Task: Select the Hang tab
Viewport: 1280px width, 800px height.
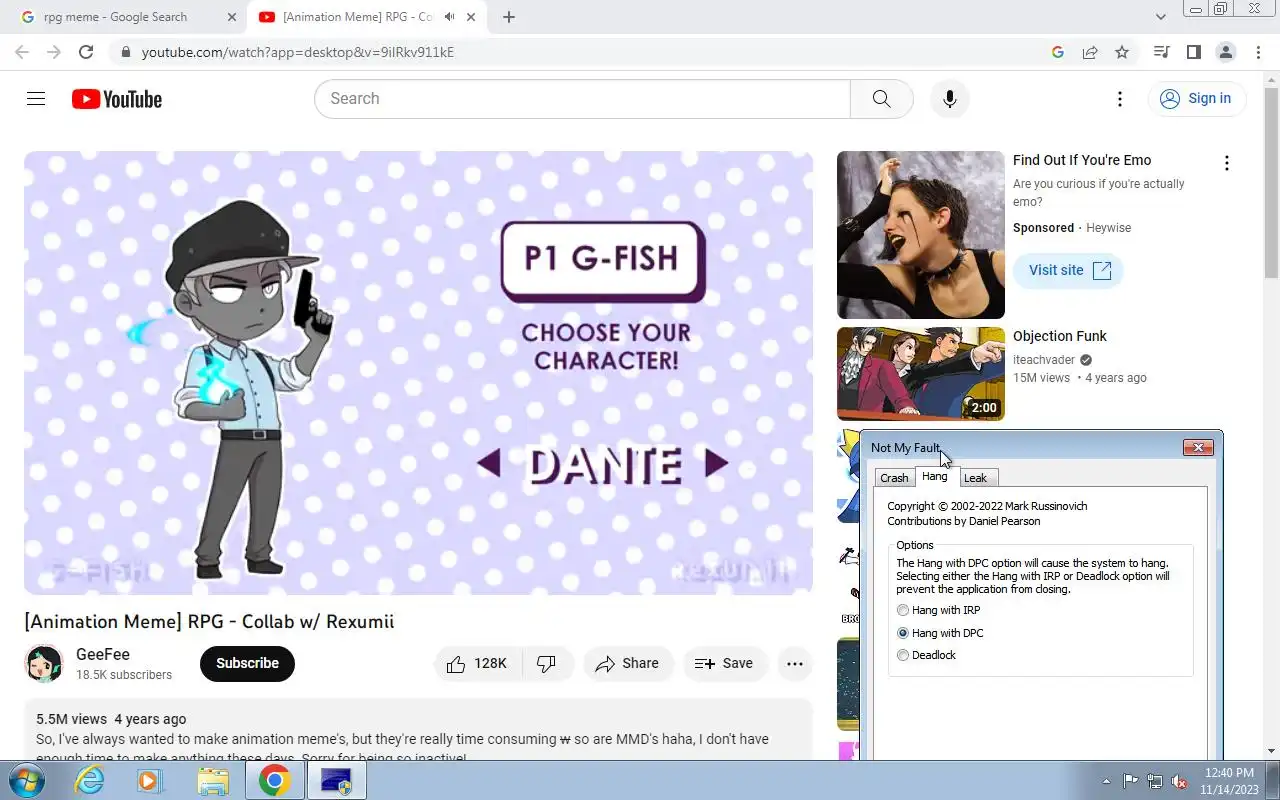Action: 935,476
